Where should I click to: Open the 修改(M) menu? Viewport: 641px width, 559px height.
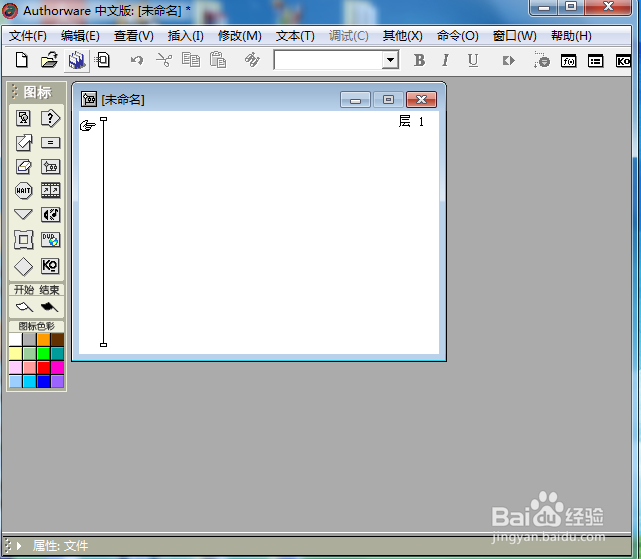point(240,36)
